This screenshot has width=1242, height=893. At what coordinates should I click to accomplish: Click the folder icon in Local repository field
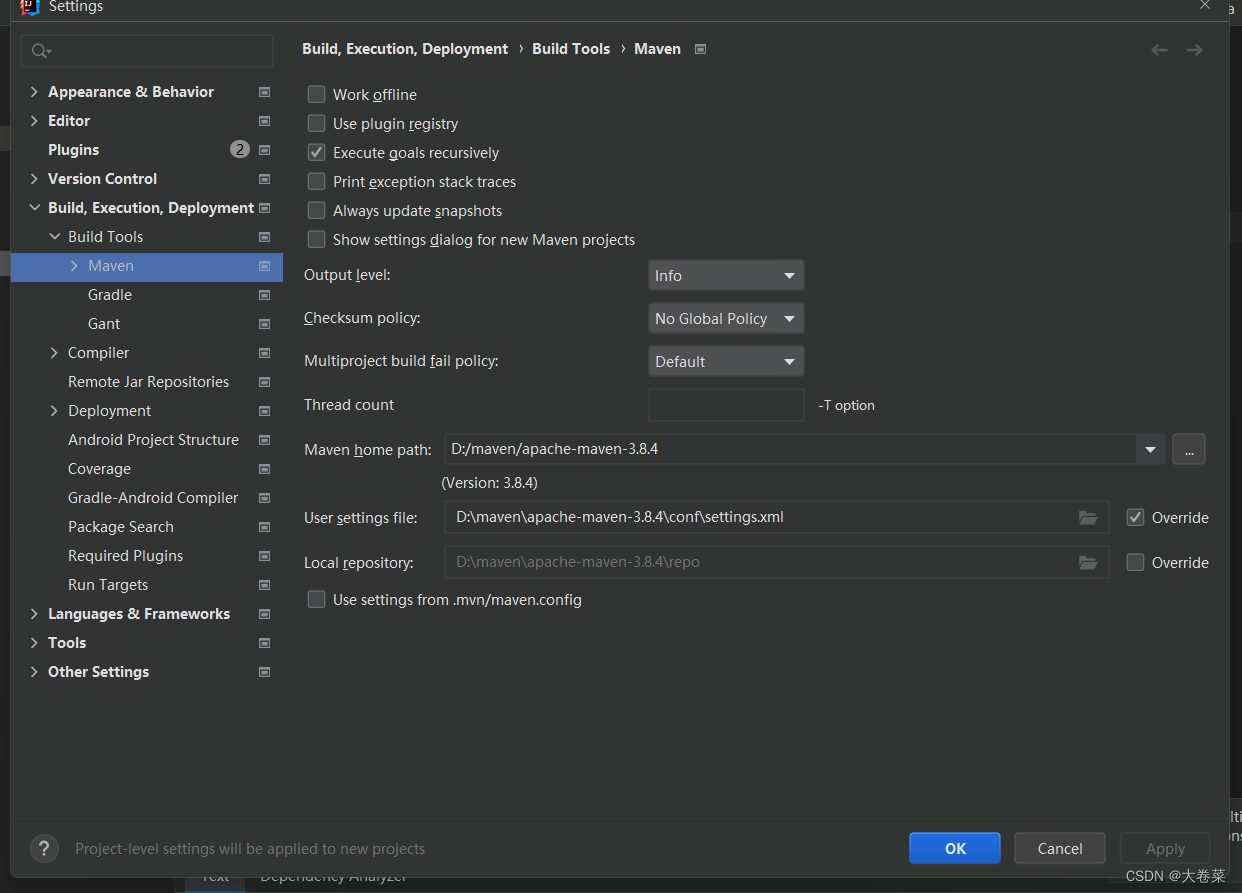click(1088, 563)
